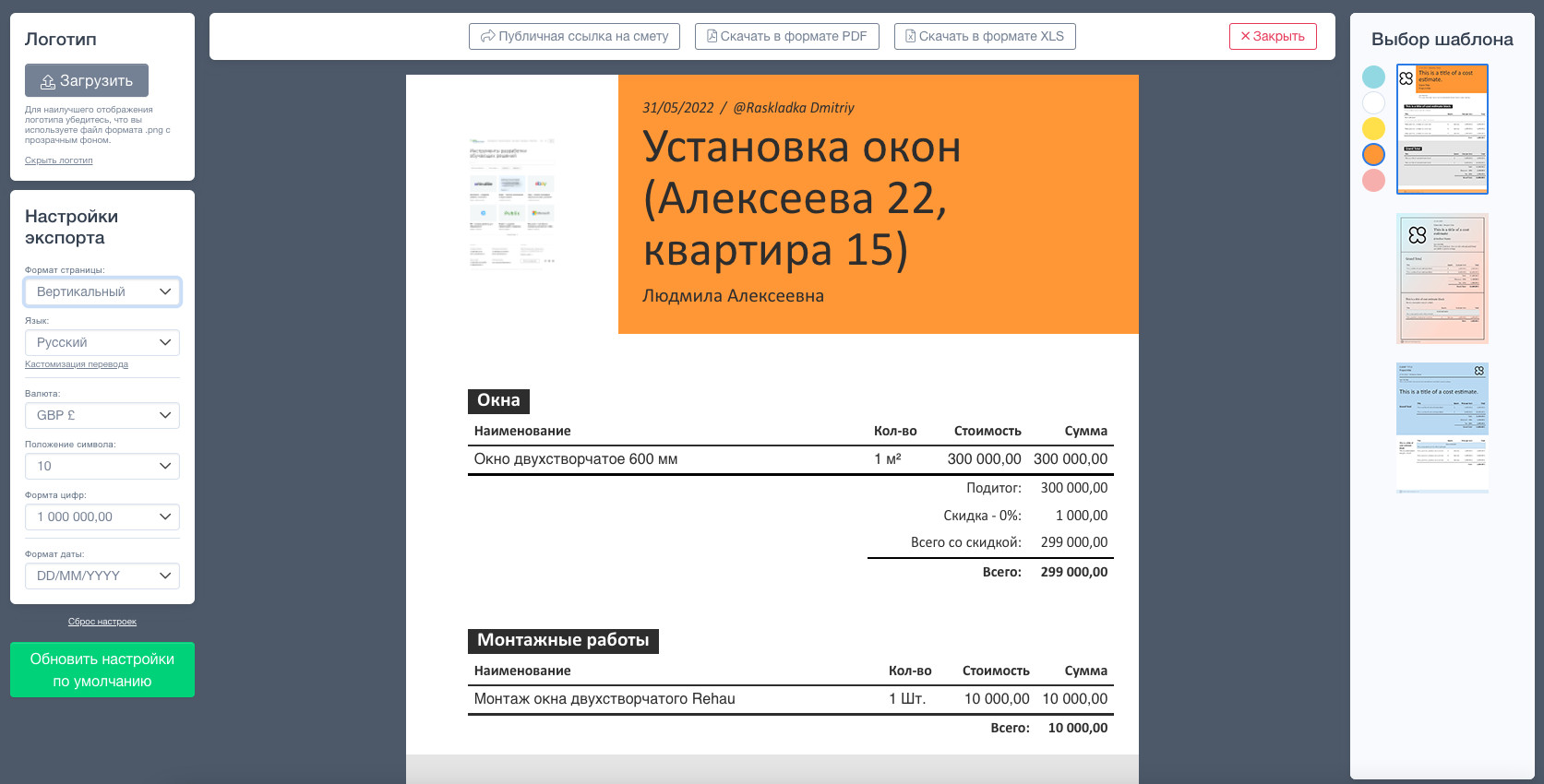
Task: Click the Сброс настроек link
Action: (x=102, y=622)
